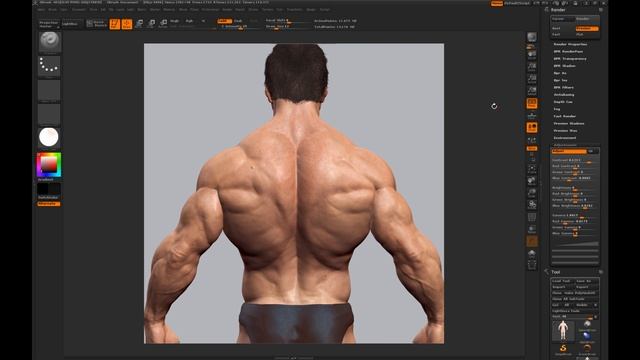640x360 pixels.
Task: Select the Scale transform icon in top shelf
Action: [151, 24]
